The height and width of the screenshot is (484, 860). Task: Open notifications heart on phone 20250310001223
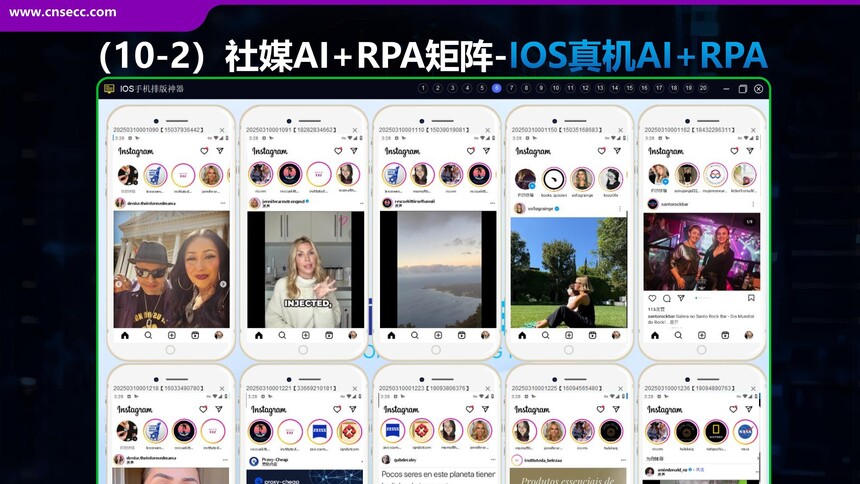coord(469,409)
